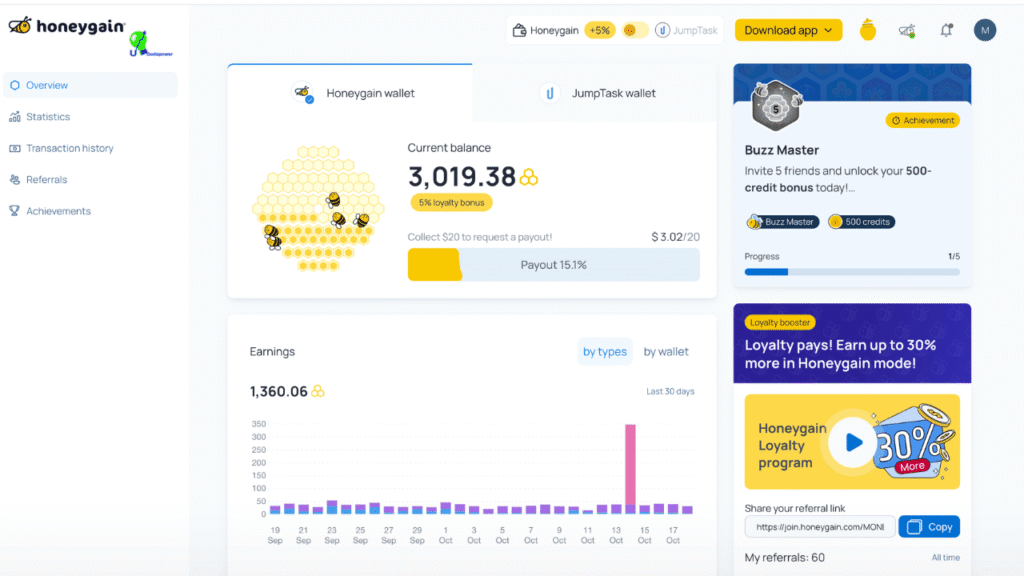This screenshot has width=1024, height=576.
Task: Click the honey pot icon in header
Action: (x=867, y=30)
